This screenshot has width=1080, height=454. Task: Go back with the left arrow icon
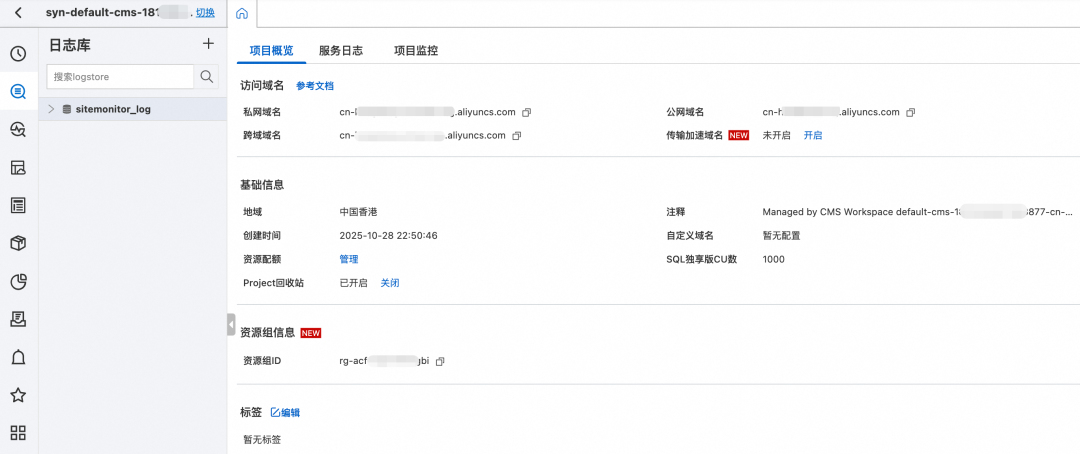(x=19, y=12)
